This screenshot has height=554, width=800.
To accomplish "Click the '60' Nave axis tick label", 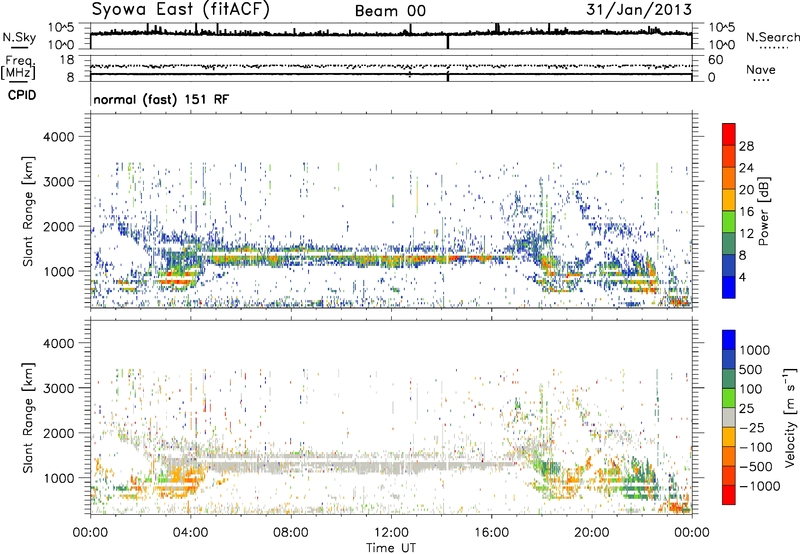I will click(x=715, y=60).
